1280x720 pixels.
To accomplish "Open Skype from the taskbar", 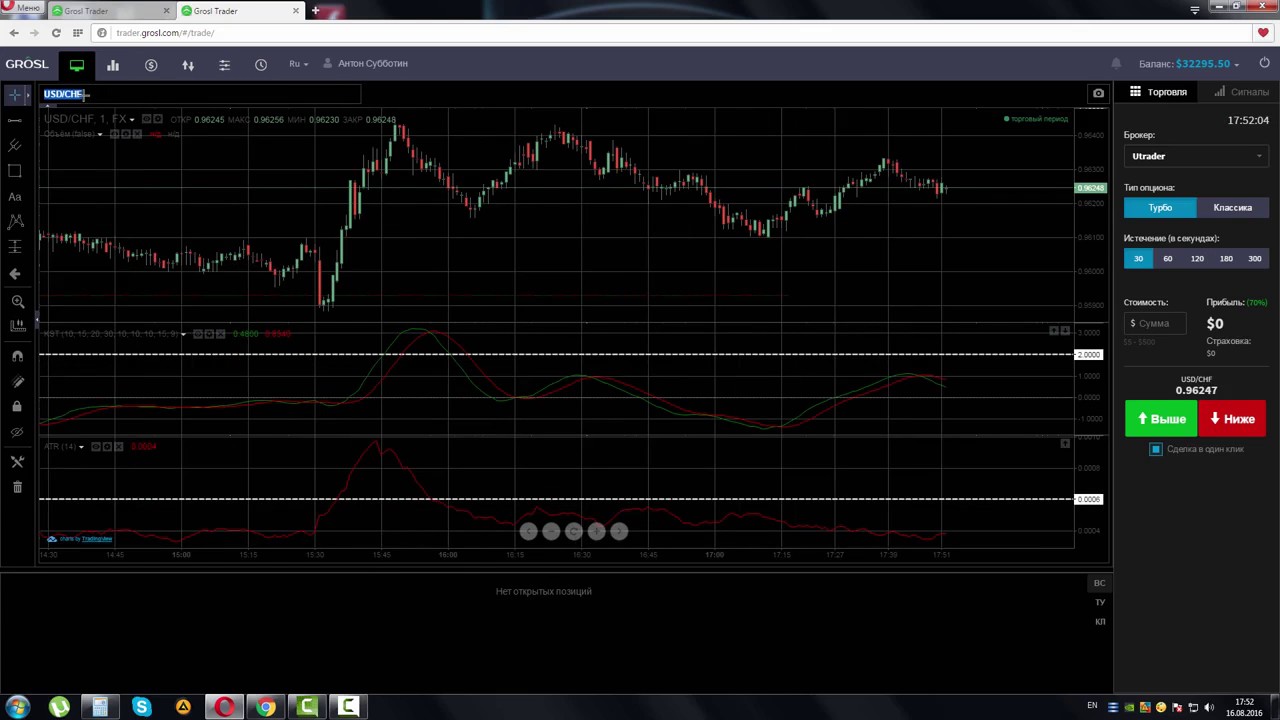I will [141, 707].
